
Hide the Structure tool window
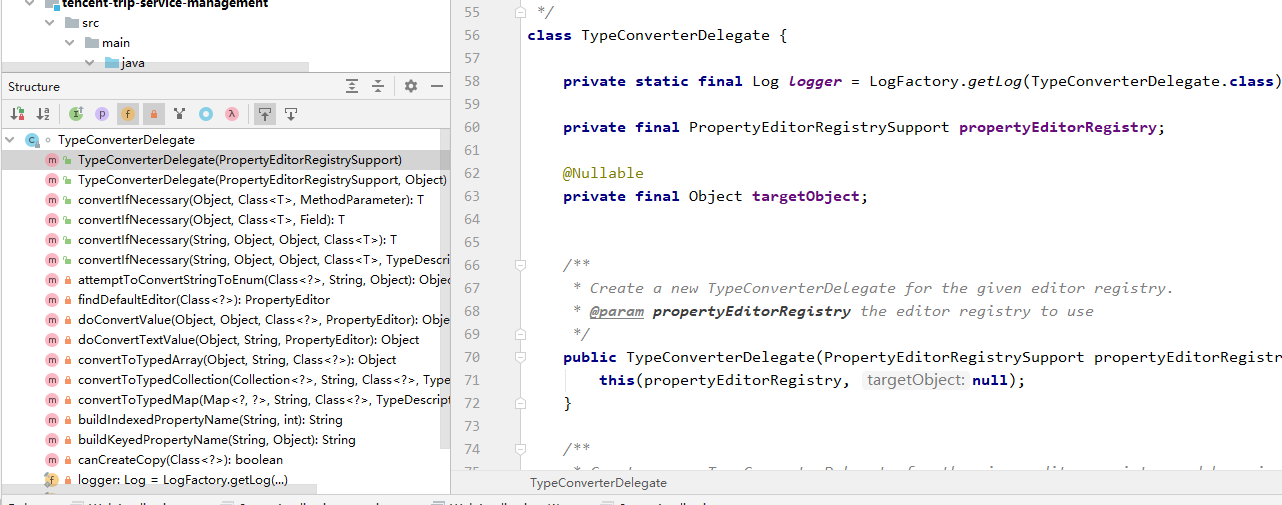(x=437, y=87)
